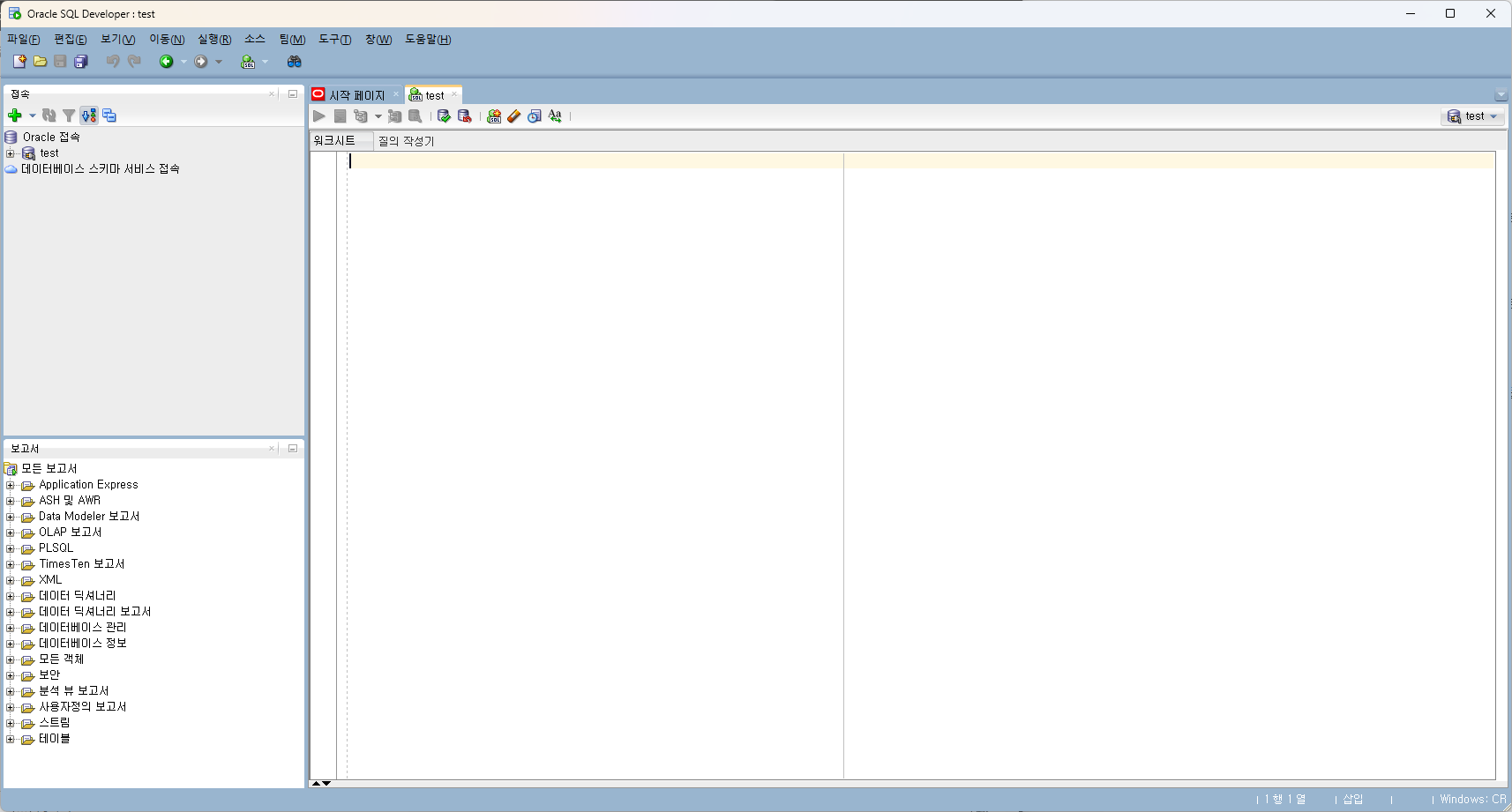The width and height of the screenshot is (1512, 812).
Task: Click the binoculars Find DB Object icon
Action: [x=295, y=62]
